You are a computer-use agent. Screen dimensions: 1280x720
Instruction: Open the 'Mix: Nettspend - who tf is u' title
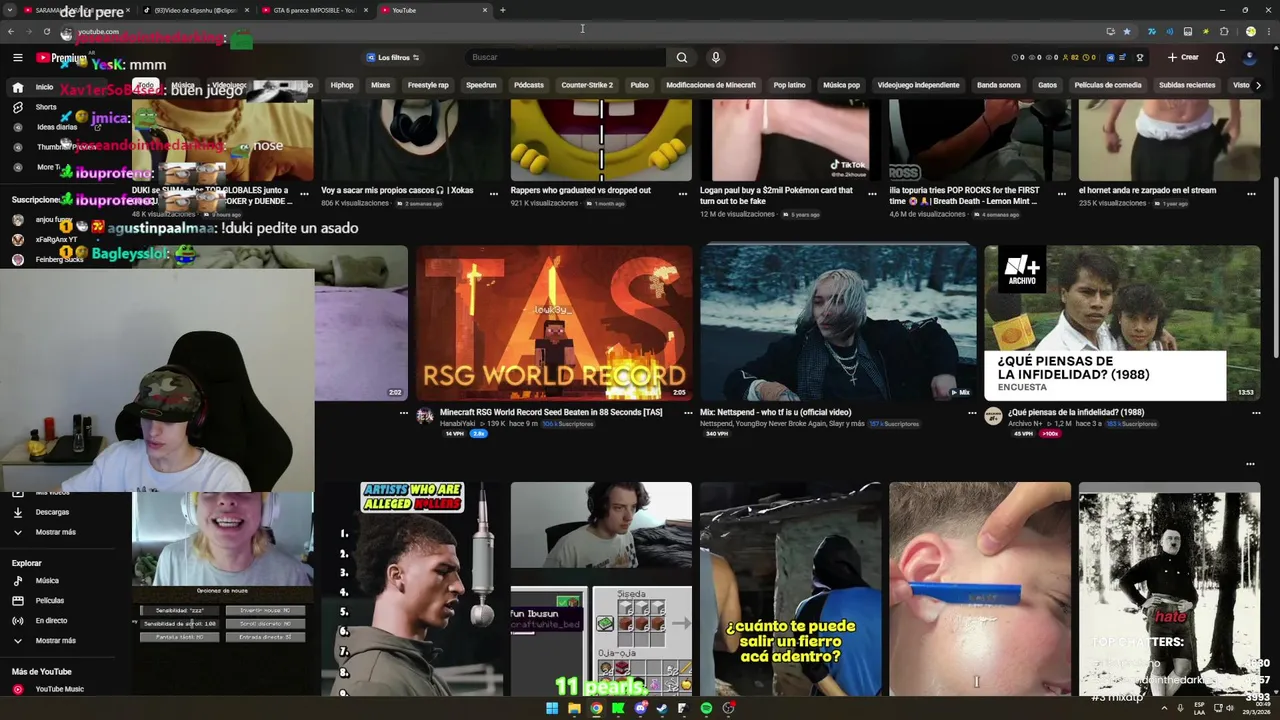click(x=776, y=412)
